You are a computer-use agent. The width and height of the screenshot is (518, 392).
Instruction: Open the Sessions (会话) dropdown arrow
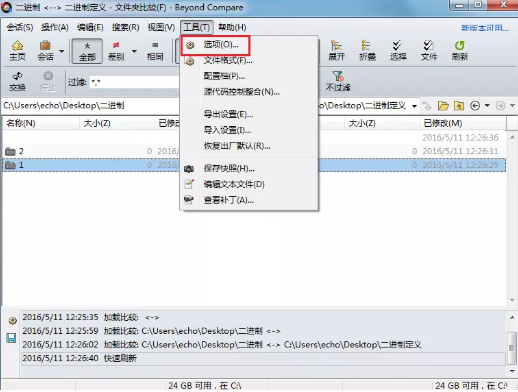[x=62, y=51]
